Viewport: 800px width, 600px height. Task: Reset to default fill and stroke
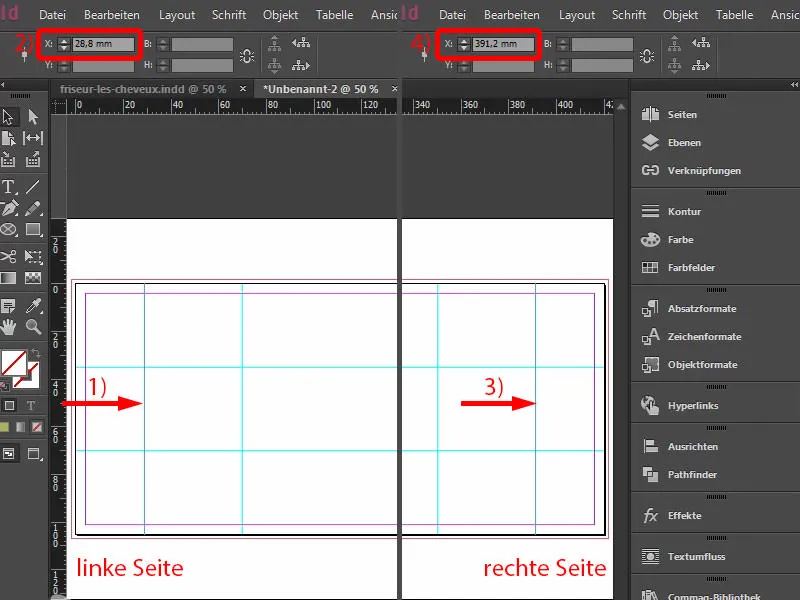click(x=4, y=385)
